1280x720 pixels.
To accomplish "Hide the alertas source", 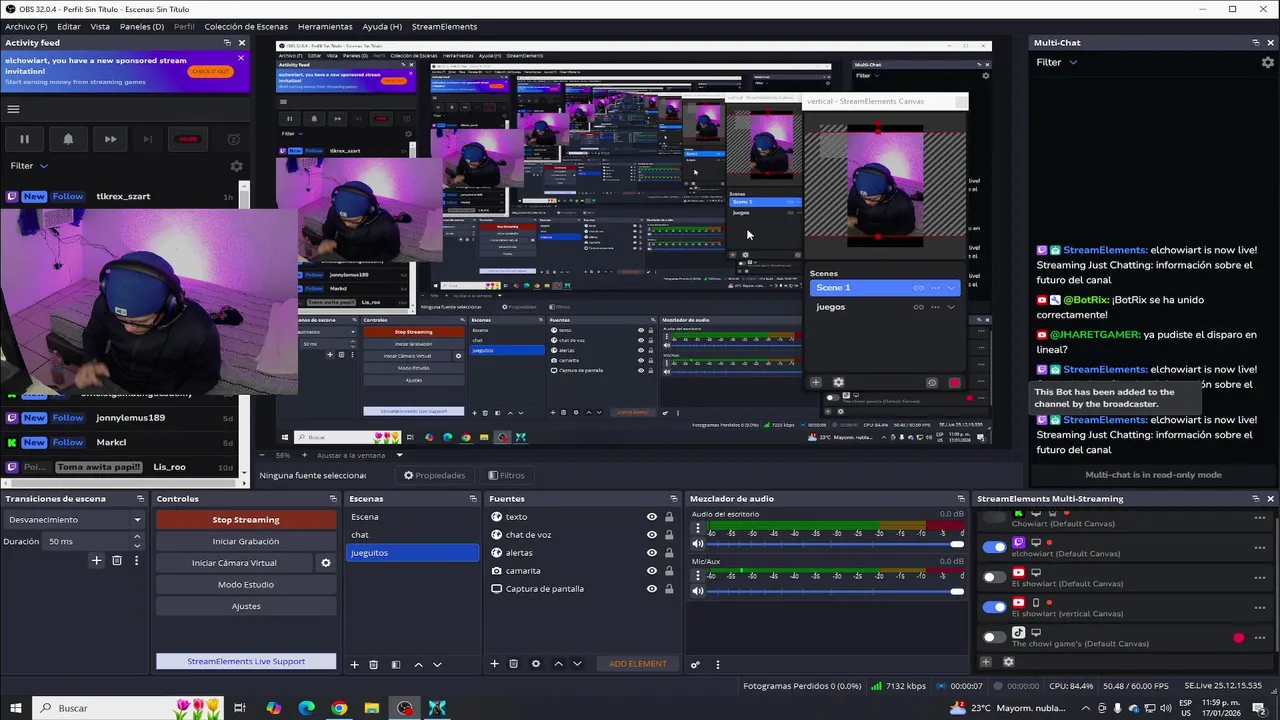I will click(x=652, y=553).
